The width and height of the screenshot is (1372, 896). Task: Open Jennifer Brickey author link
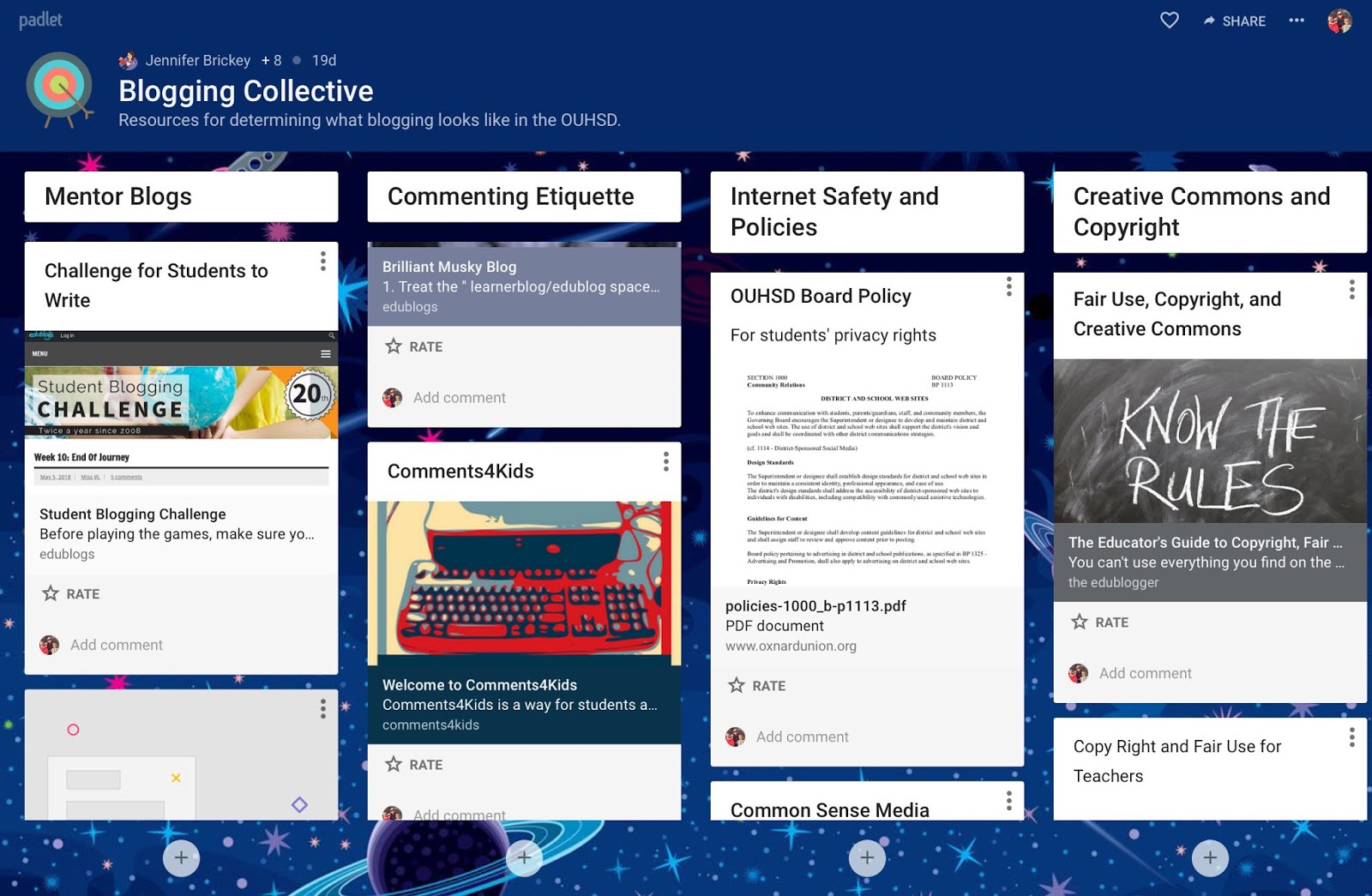click(x=198, y=60)
